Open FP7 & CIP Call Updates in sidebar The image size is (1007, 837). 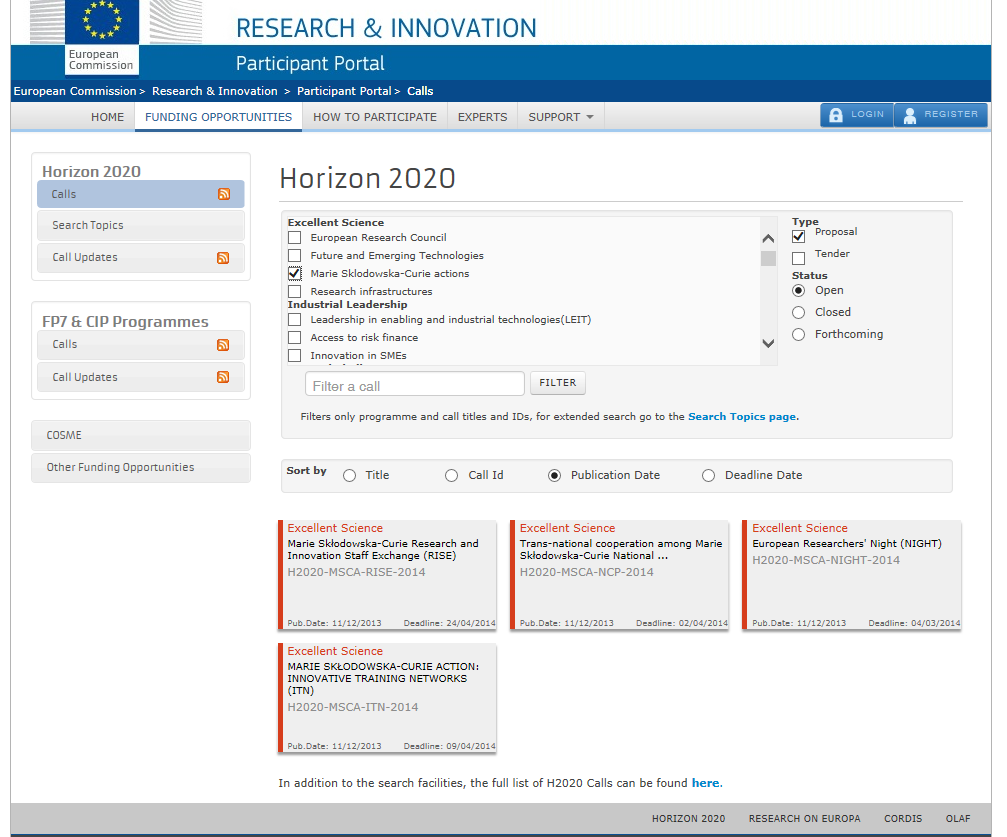pyautogui.click(x=141, y=377)
